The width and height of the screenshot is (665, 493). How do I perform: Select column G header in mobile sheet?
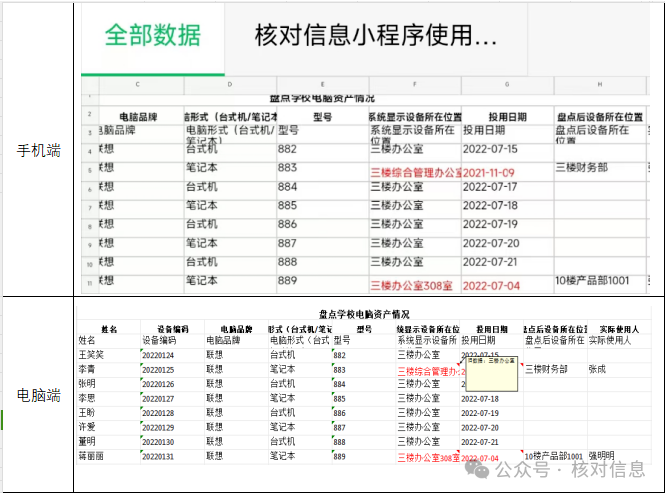[x=507, y=84]
